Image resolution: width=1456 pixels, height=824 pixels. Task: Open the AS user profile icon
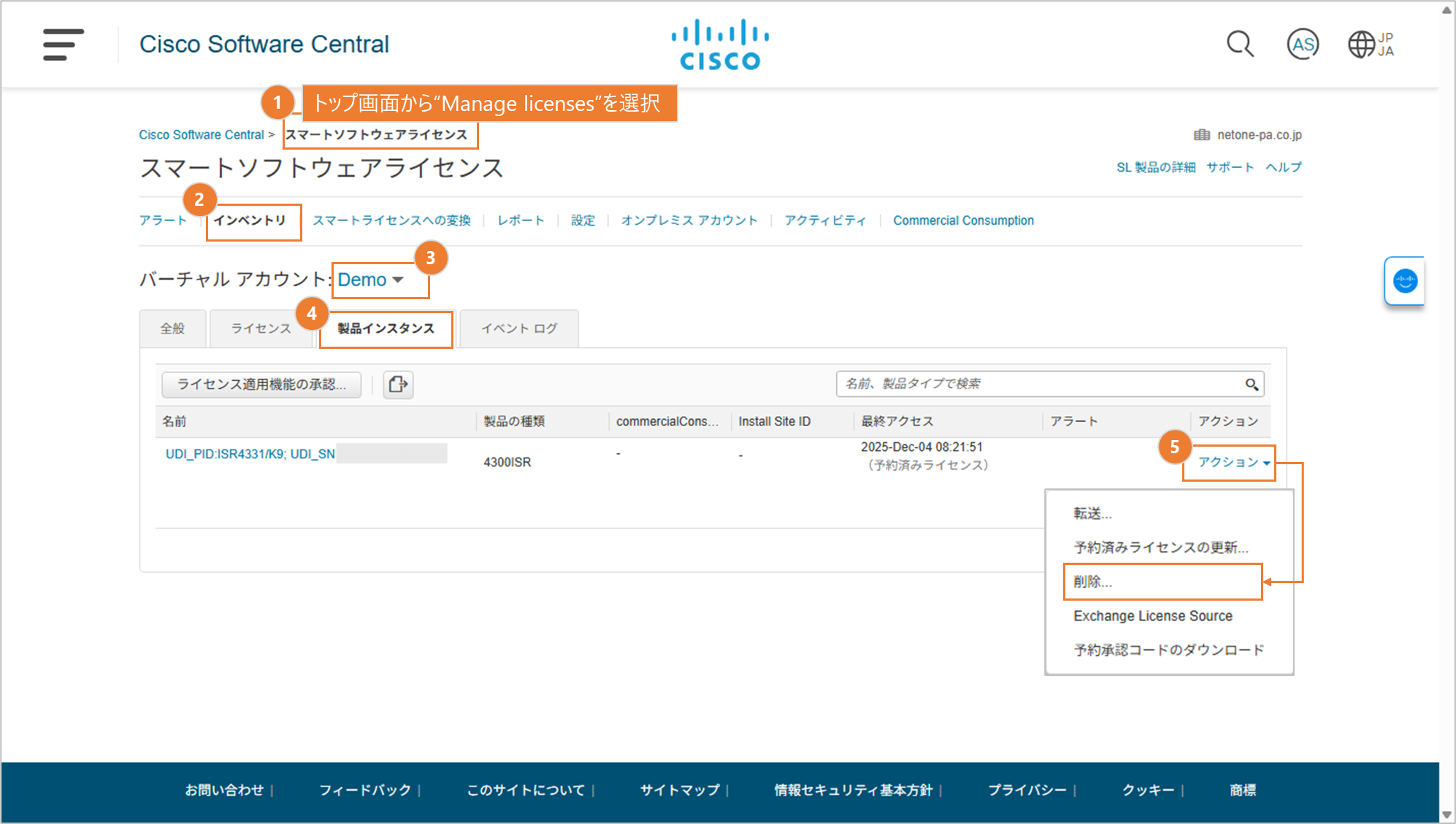(x=1302, y=45)
